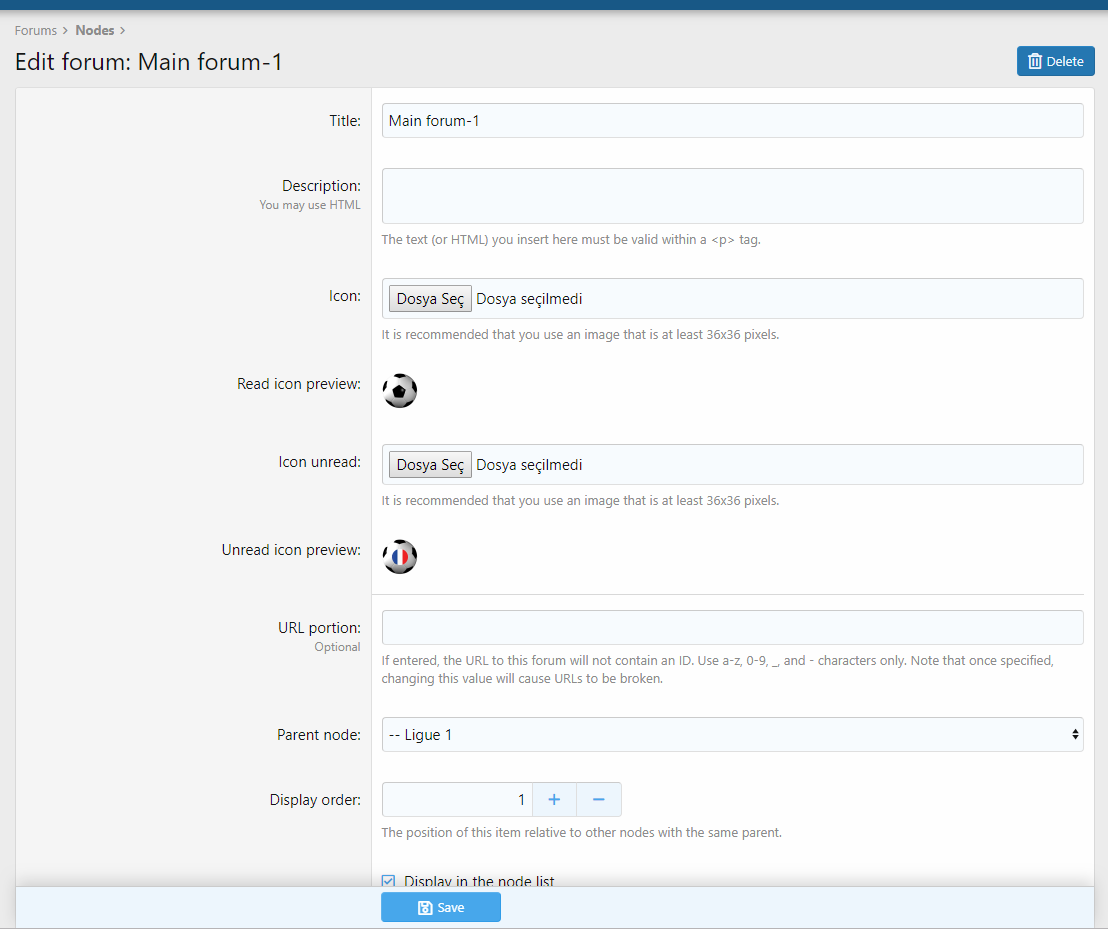Click the French flag unread icon preview

(x=400, y=557)
